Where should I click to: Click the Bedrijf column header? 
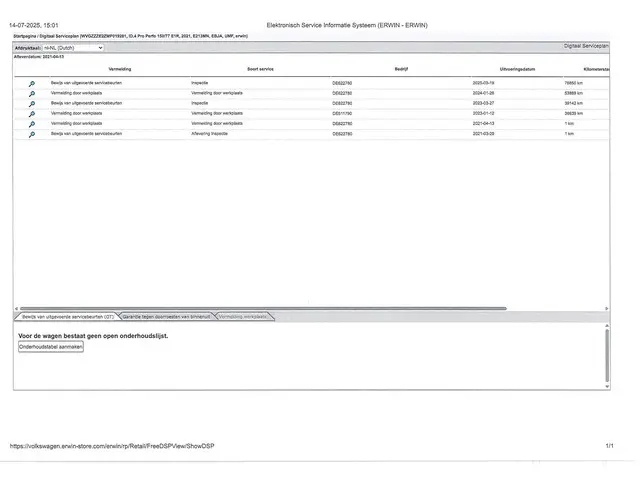(401, 69)
